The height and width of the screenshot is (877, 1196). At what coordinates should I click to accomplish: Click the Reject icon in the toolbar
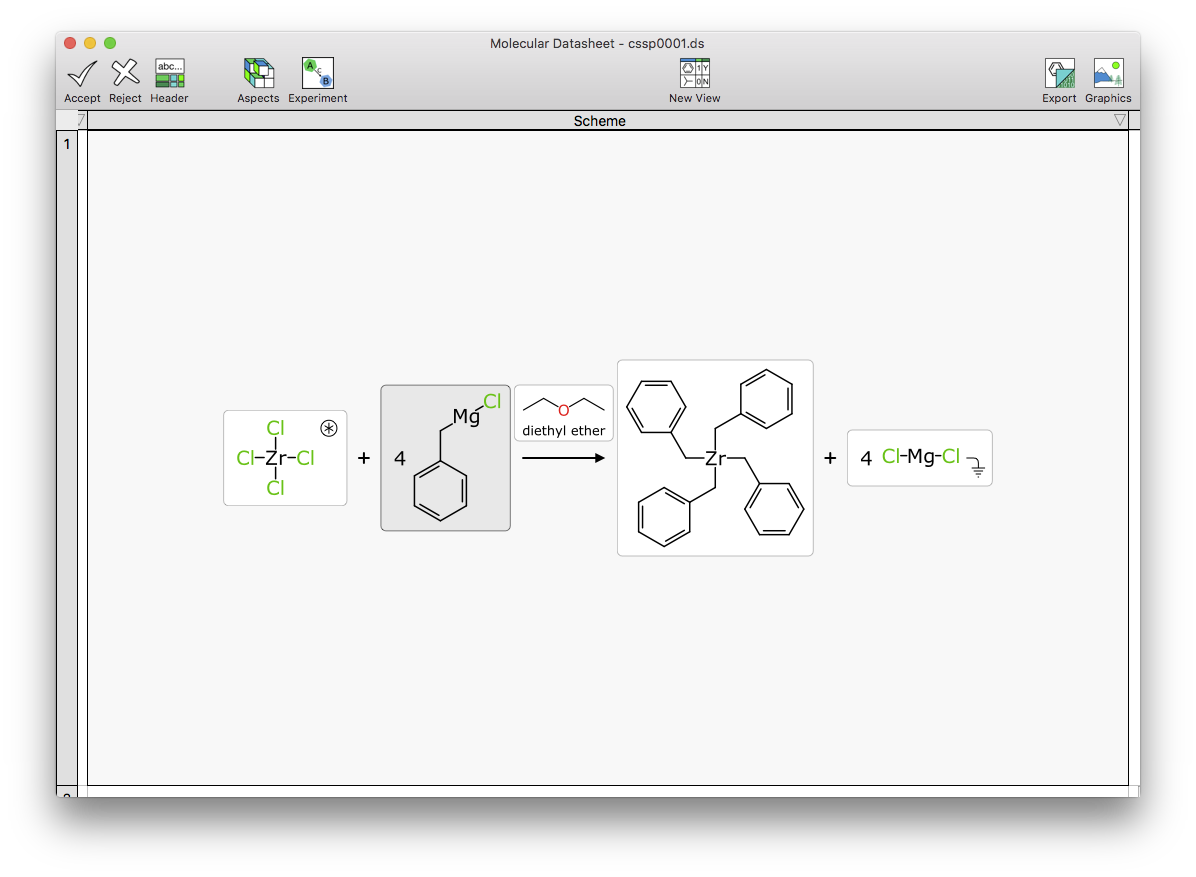(124, 75)
